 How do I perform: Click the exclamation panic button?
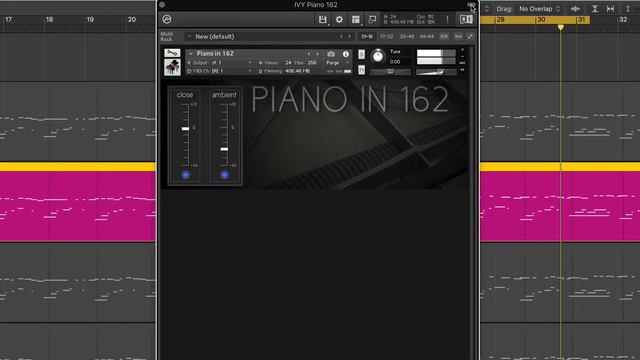click(x=447, y=19)
